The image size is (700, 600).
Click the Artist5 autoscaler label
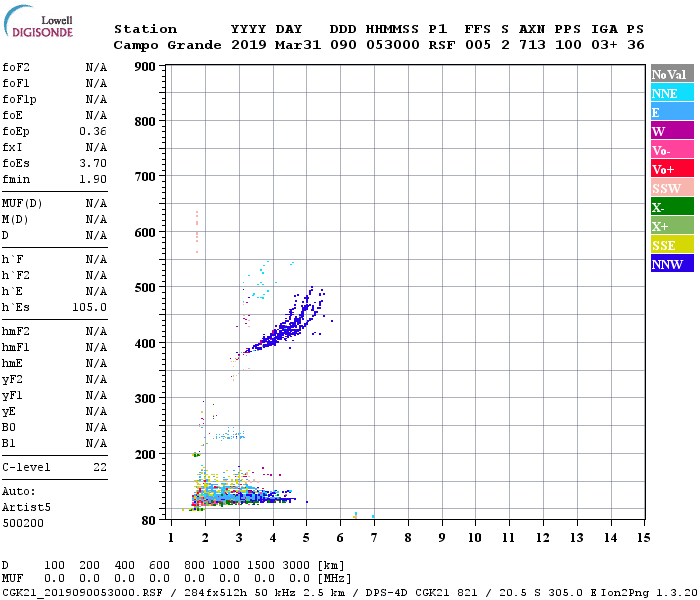pyautogui.click(x=26, y=507)
